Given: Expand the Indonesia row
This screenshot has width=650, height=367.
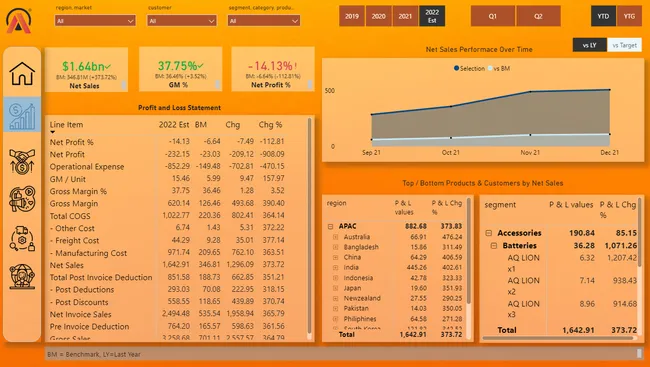Looking at the screenshot, I should (x=335, y=278).
